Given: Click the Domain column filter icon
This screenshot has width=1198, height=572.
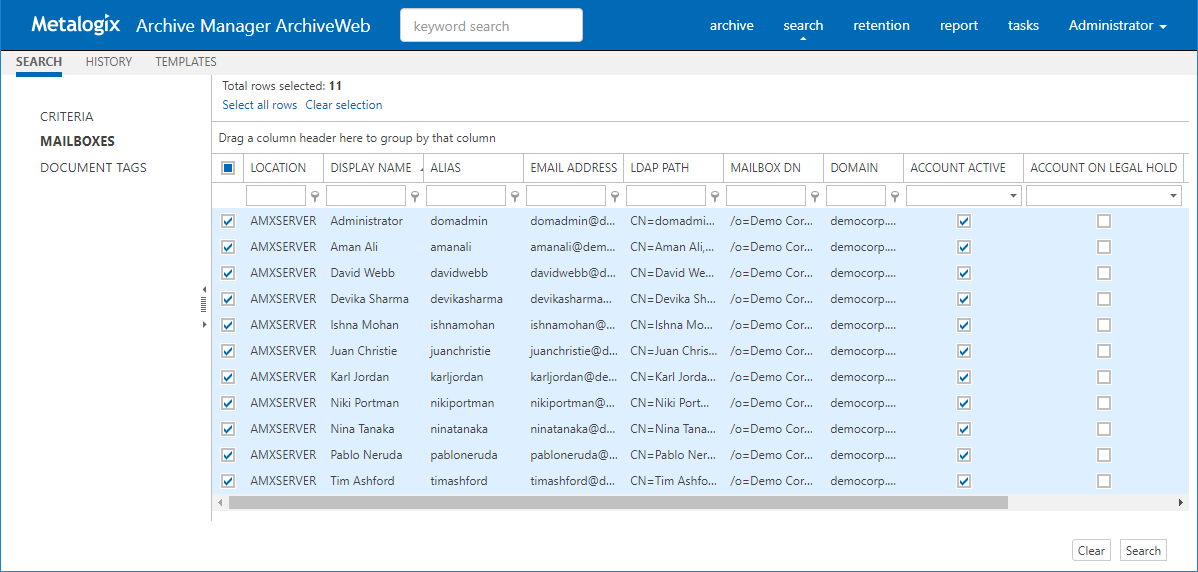Looking at the screenshot, I should (x=895, y=197).
